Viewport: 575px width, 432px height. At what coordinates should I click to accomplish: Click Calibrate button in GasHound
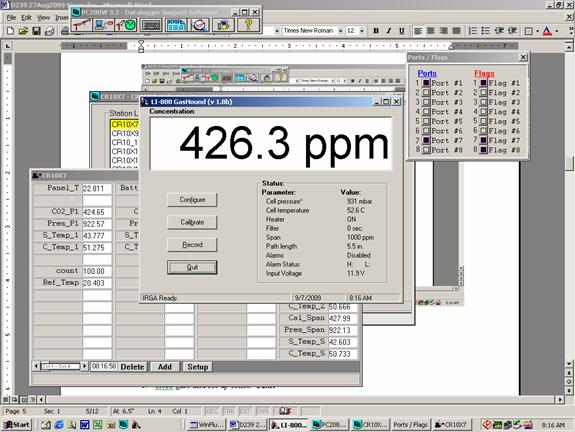coord(192,222)
